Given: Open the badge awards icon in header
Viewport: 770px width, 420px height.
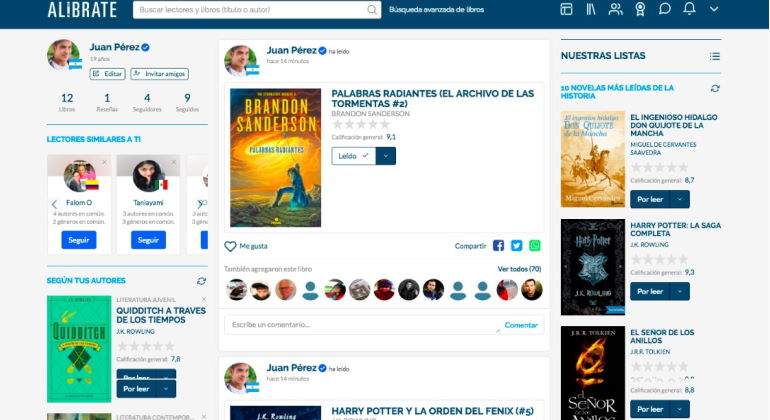Looking at the screenshot, I should [640, 9].
